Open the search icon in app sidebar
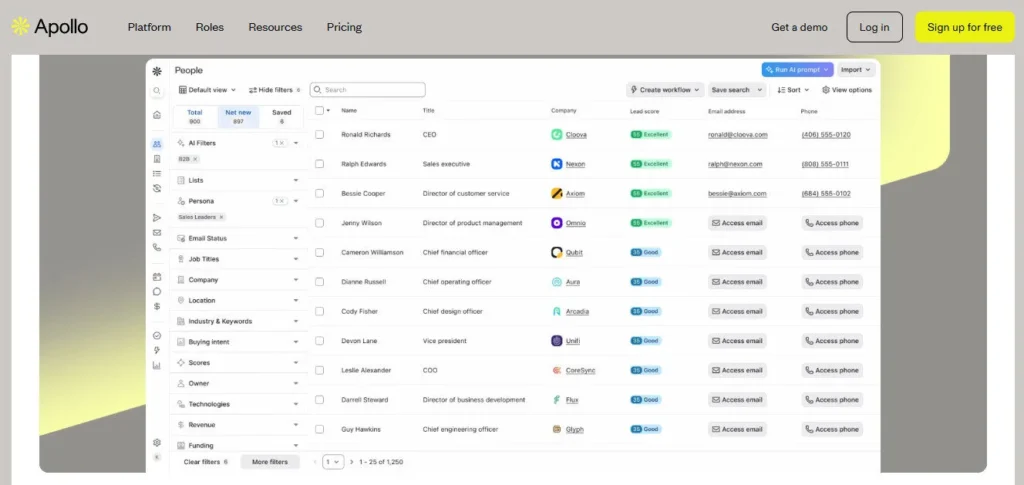The height and width of the screenshot is (485, 1024). 157,91
